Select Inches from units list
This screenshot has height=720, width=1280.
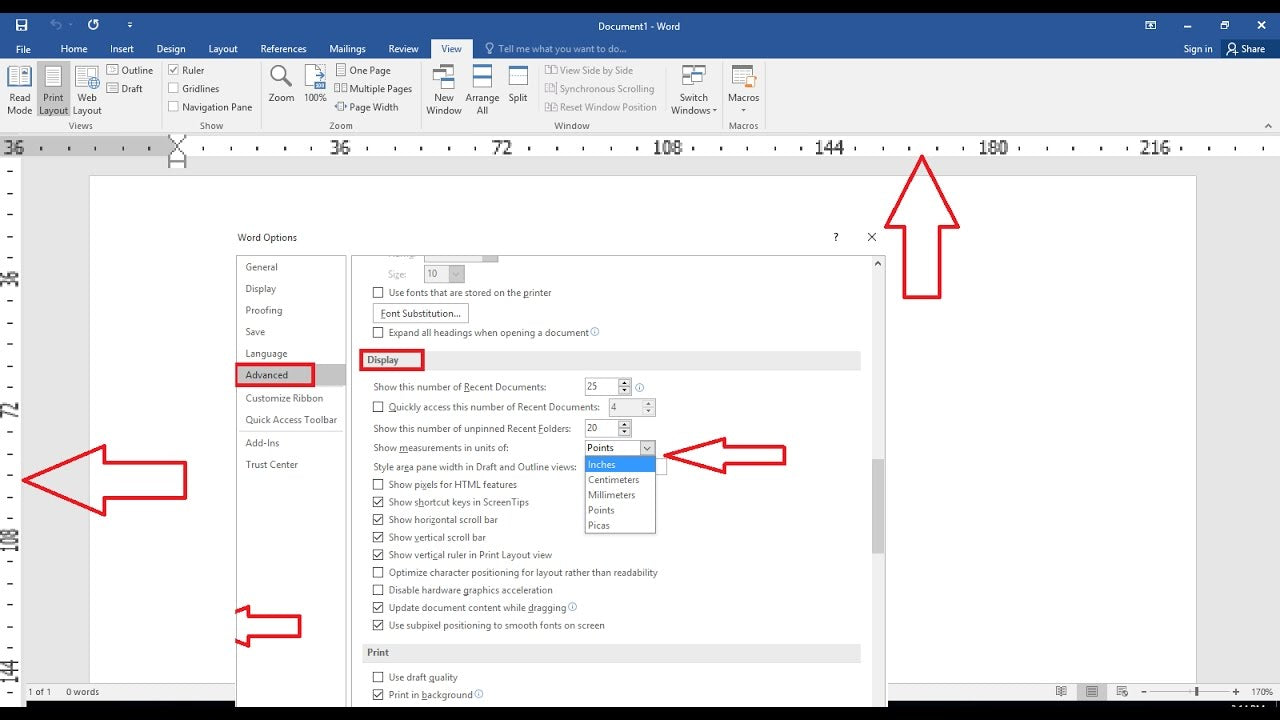pos(620,464)
